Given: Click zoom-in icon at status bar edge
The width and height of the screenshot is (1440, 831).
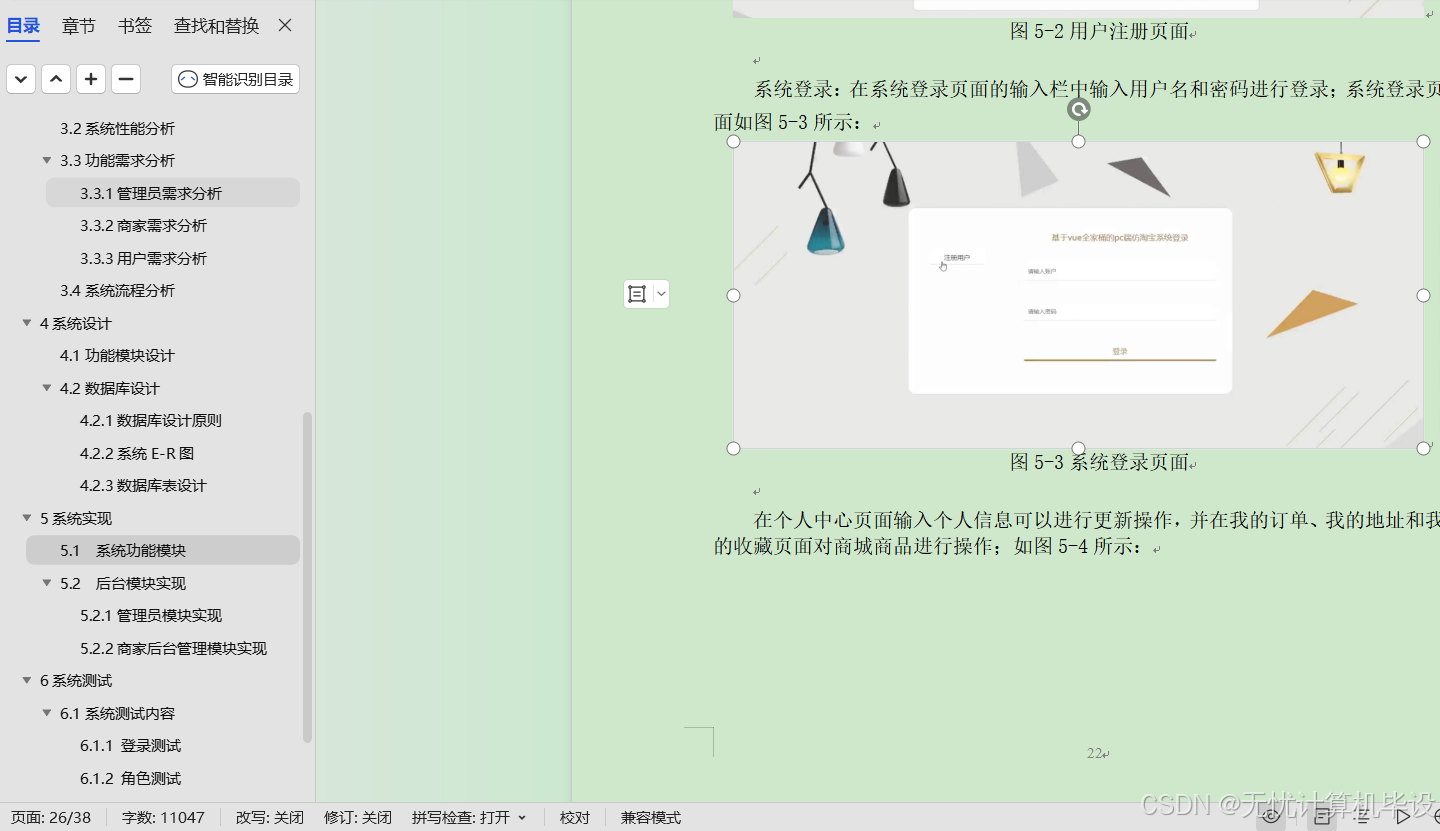Looking at the screenshot, I should [1437, 817].
